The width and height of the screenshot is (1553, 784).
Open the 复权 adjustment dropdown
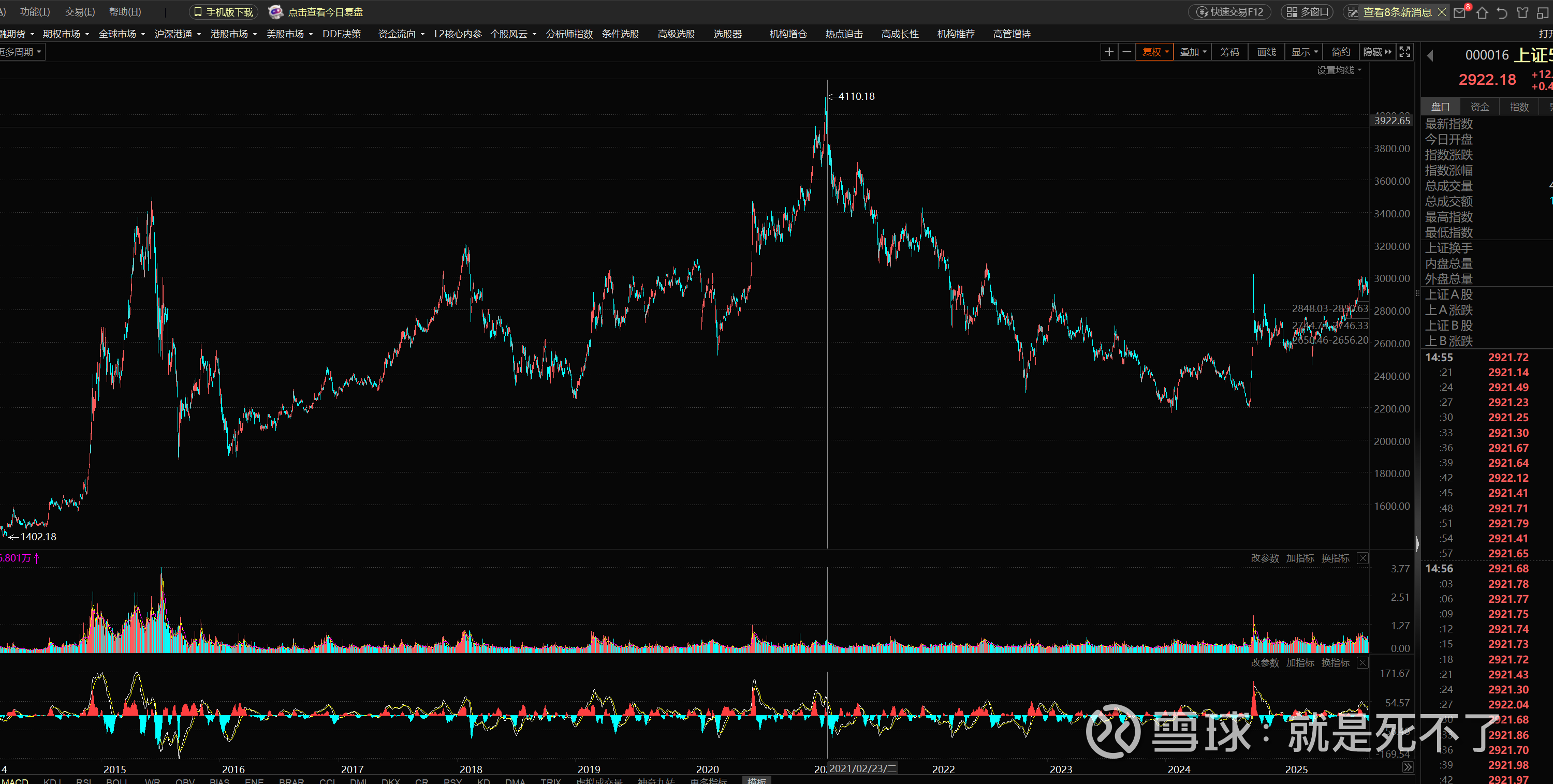(x=1154, y=52)
